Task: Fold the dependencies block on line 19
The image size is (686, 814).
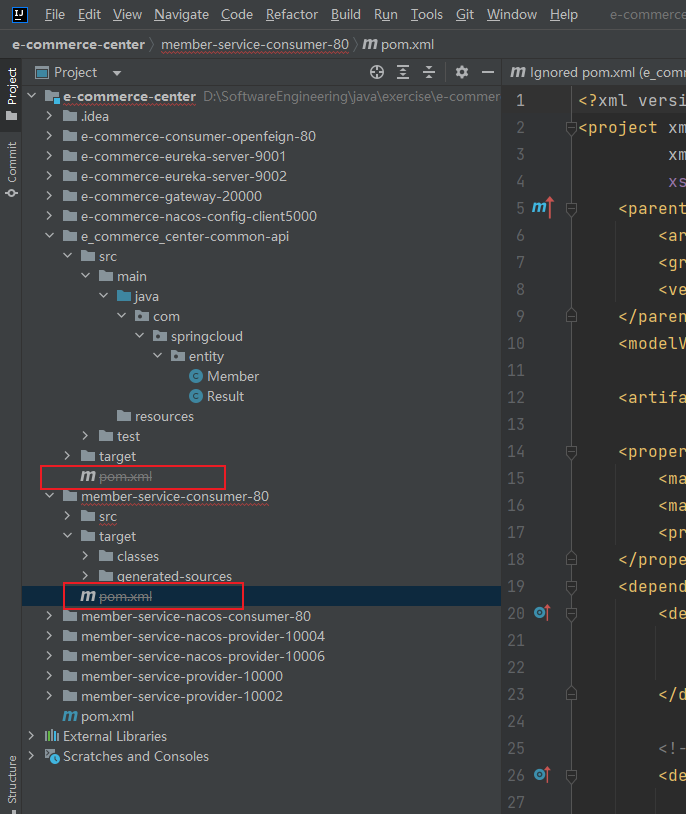Action: coord(571,587)
